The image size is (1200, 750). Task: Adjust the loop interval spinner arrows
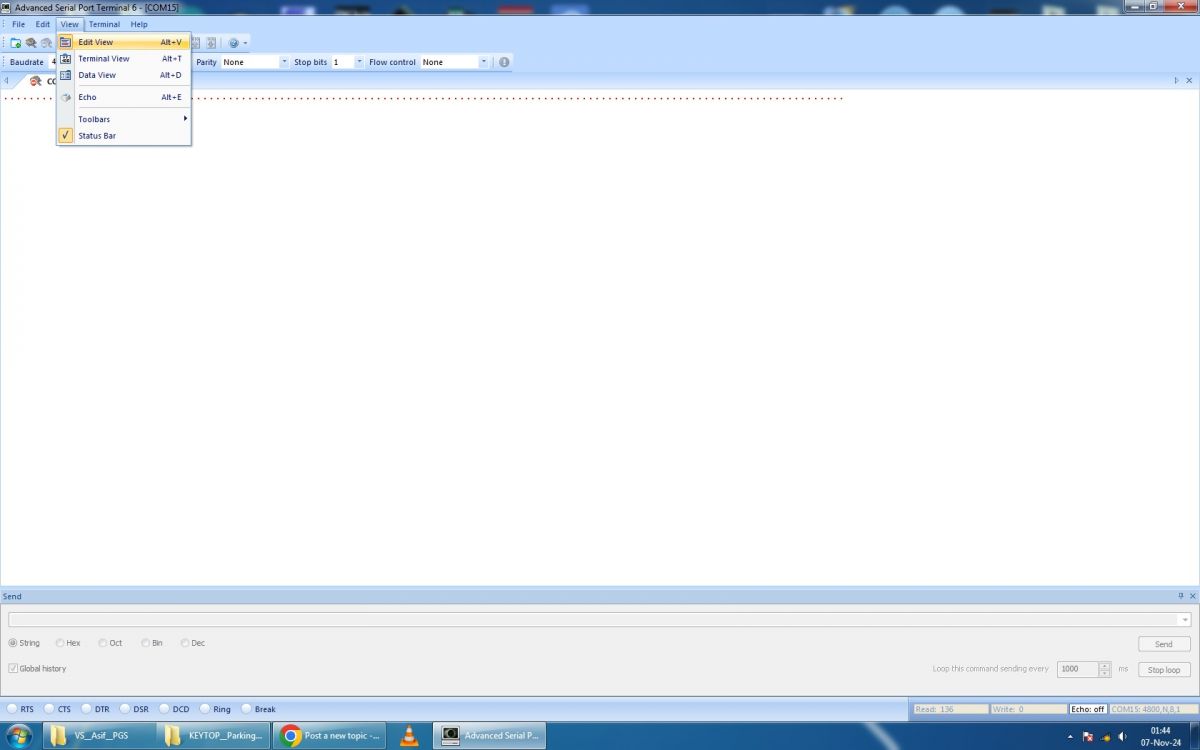1105,669
